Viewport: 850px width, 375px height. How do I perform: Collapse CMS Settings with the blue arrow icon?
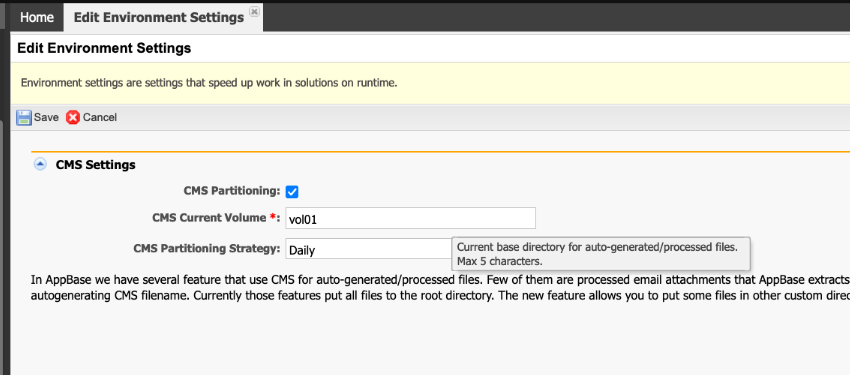(40, 164)
